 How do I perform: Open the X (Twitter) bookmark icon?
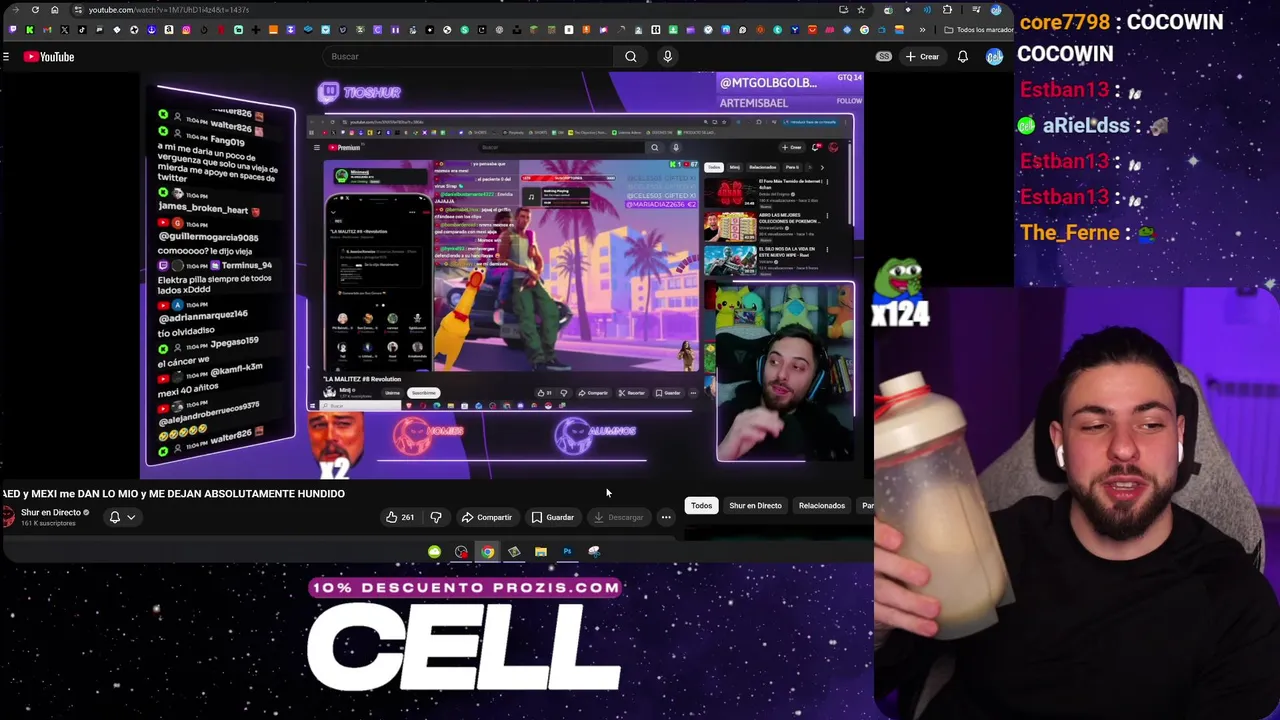[x=65, y=29]
